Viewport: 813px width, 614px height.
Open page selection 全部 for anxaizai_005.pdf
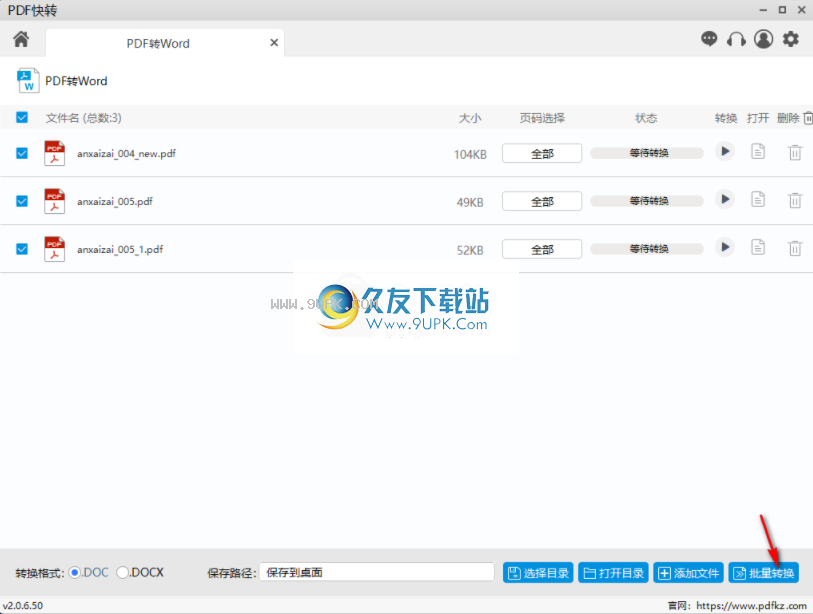pyautogui.click(x=542, y=201)
